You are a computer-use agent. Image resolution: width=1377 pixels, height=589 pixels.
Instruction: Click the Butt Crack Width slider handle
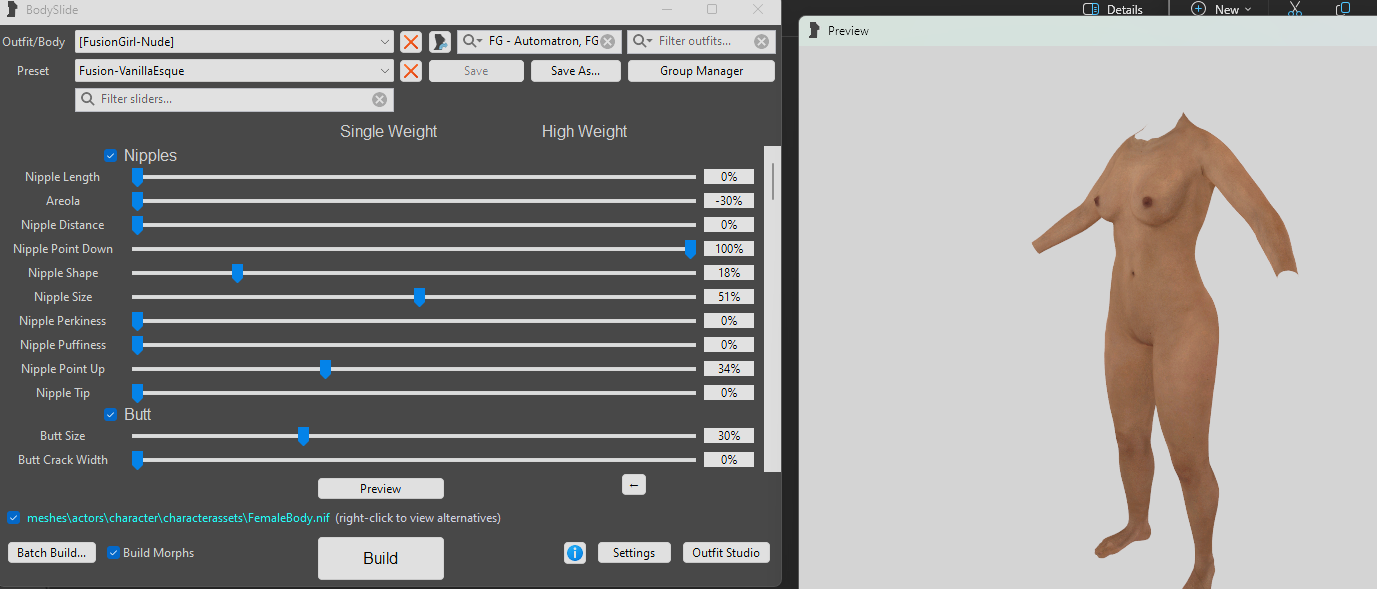point(138,460)
